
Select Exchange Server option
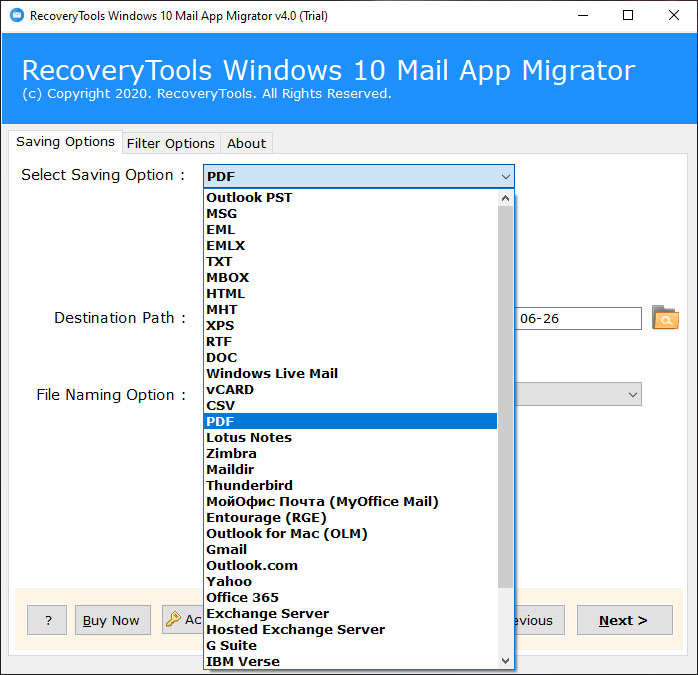350,614
